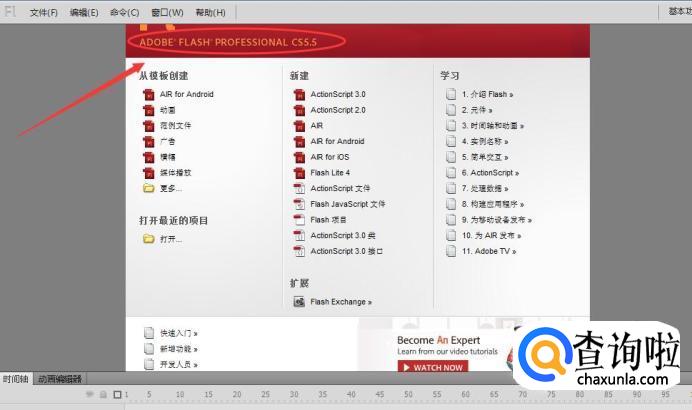
Task: Open the '4. 实例名称' learning link
Action: pos(485,142)
